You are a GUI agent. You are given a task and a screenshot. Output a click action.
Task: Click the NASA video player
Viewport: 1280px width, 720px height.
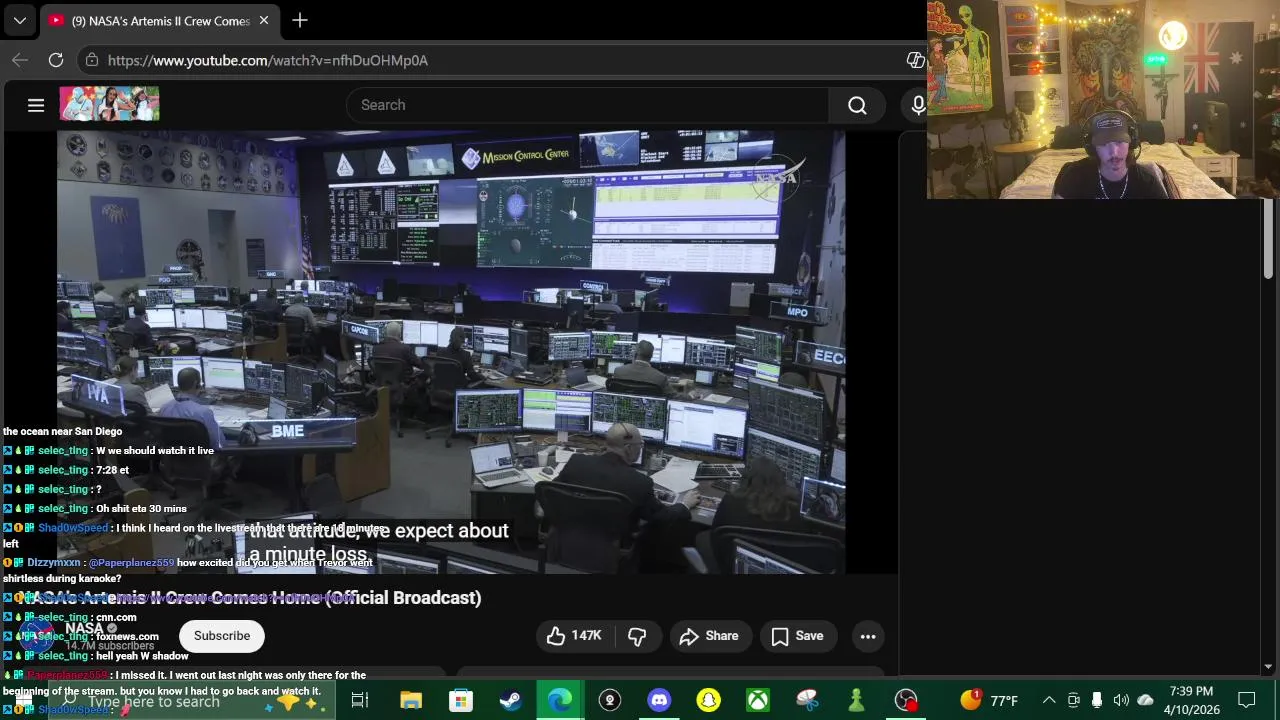point(451,352)
